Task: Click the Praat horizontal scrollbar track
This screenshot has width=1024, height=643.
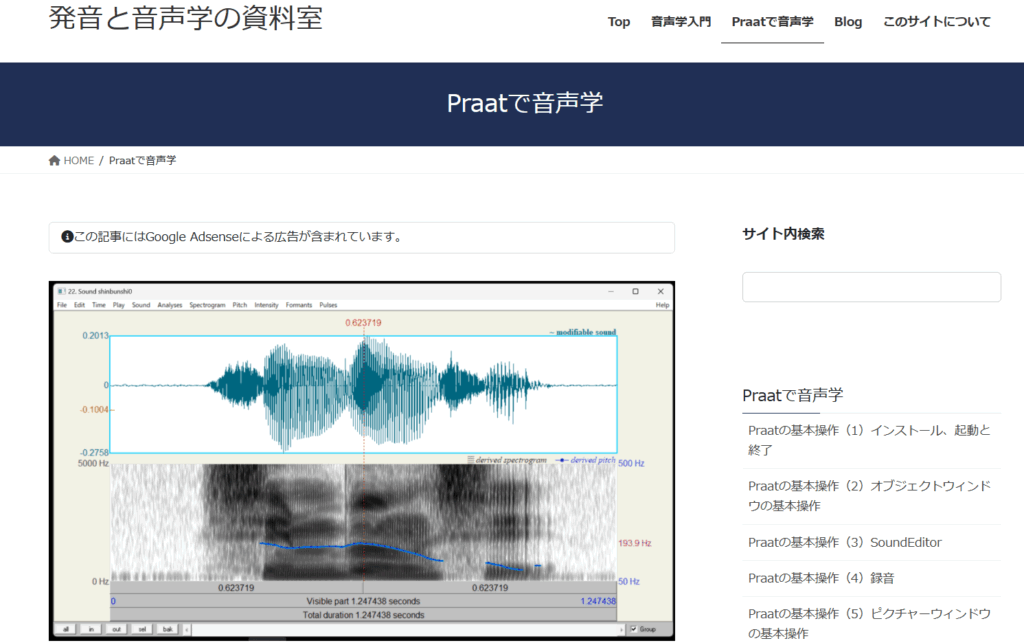Action: tap(400, 629)
